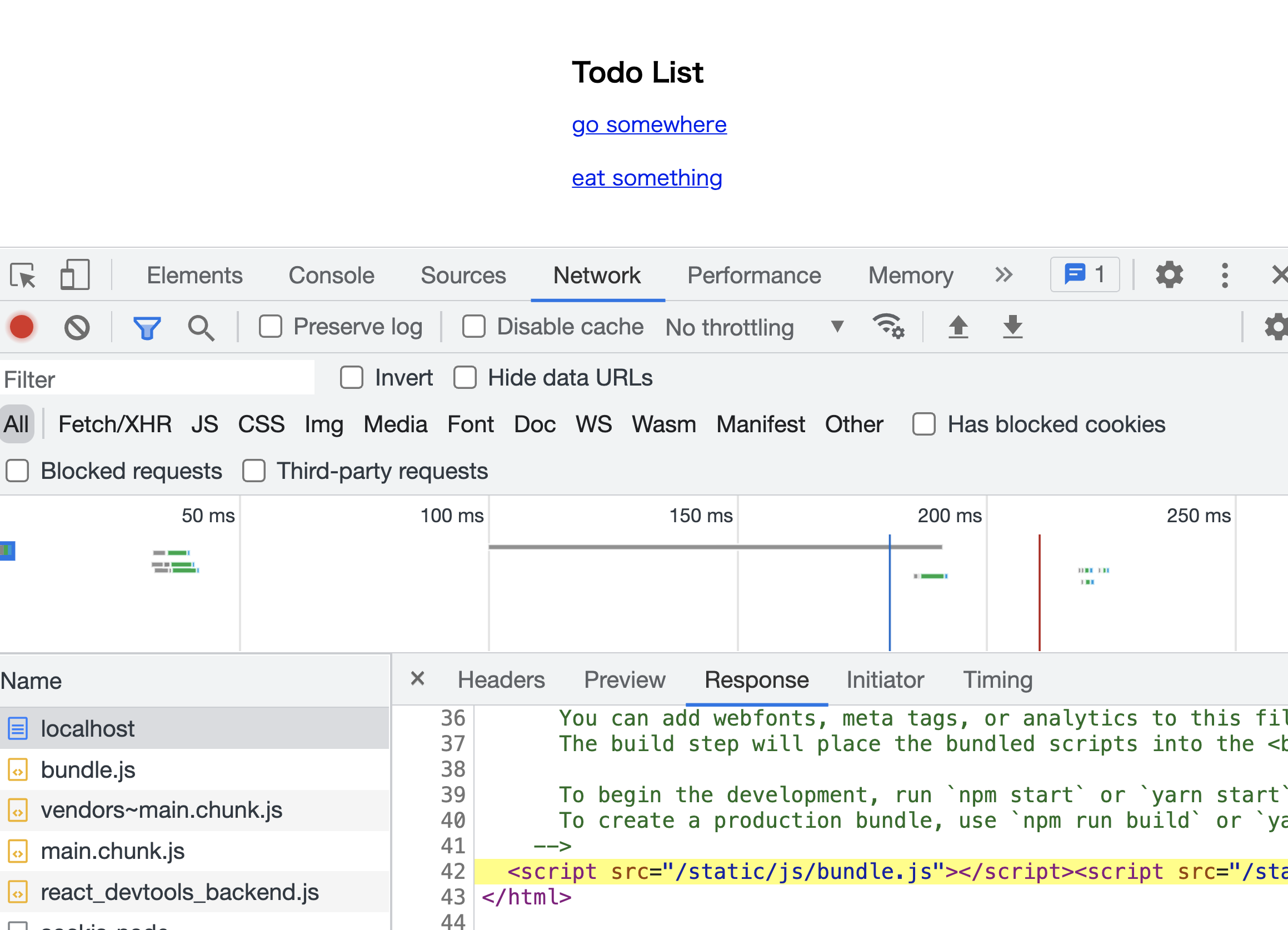This screenshot has width=1288, height=930.
Task: Filter requests by Fetch/XHR type
Action: 114,424
